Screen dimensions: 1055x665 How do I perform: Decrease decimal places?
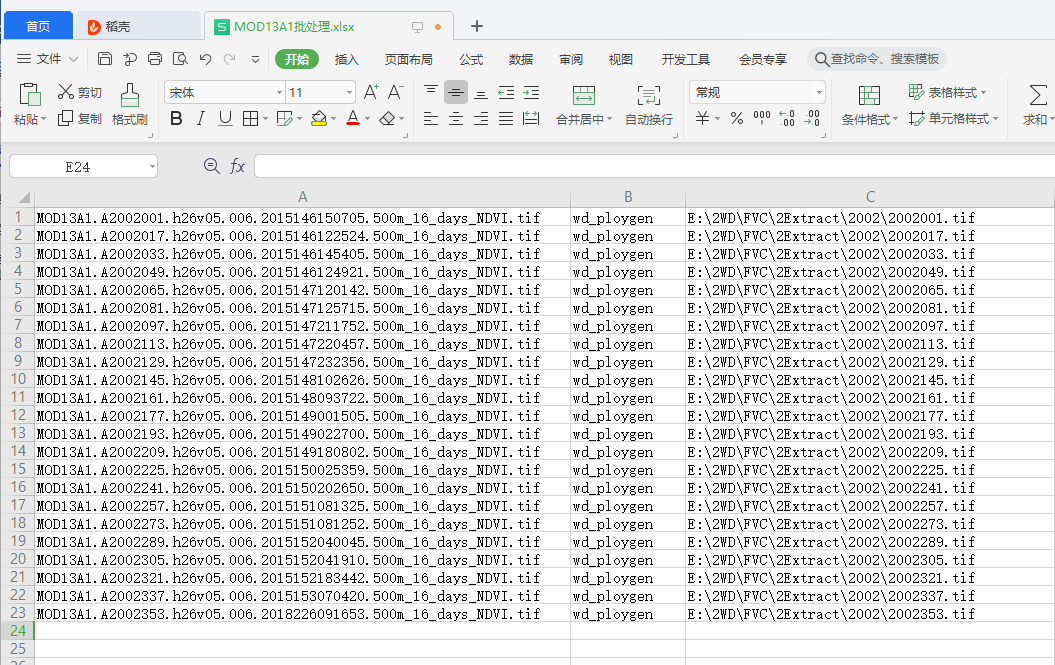pyautogui.click(x=812, y=118)
